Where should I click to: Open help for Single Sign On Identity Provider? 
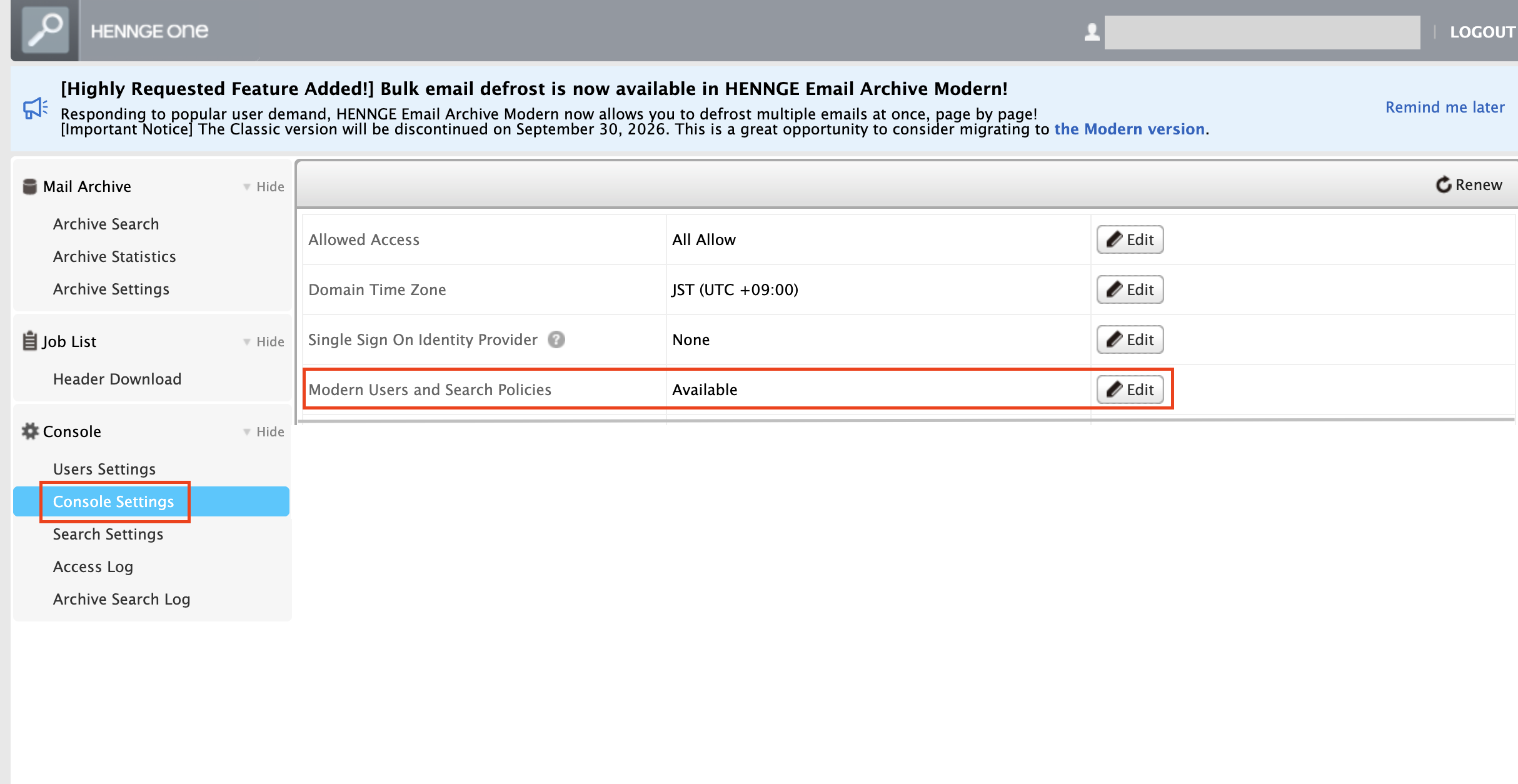[x=556, y=339]
